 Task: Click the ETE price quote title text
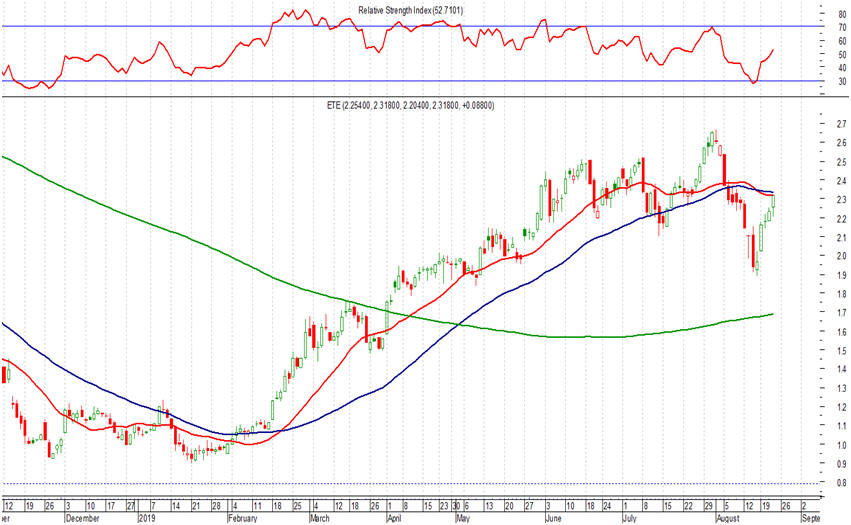410,106
